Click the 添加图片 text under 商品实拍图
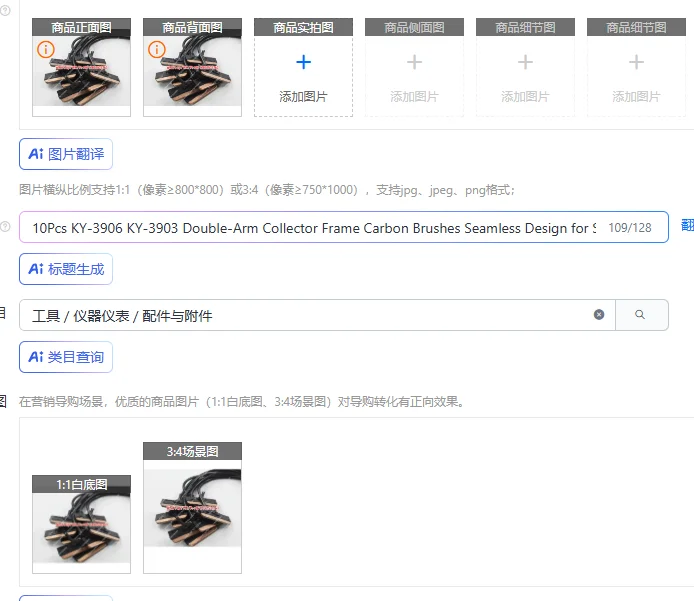 click(x=303, y=96)
